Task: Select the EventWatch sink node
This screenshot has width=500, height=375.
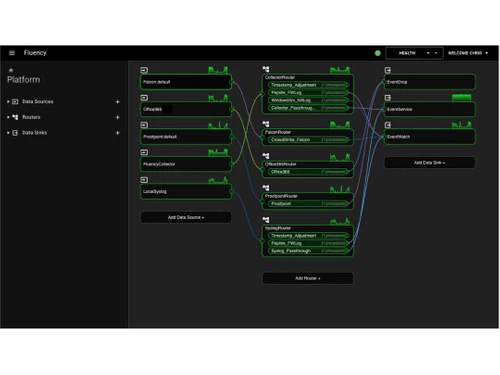Action: pos(430,137)
